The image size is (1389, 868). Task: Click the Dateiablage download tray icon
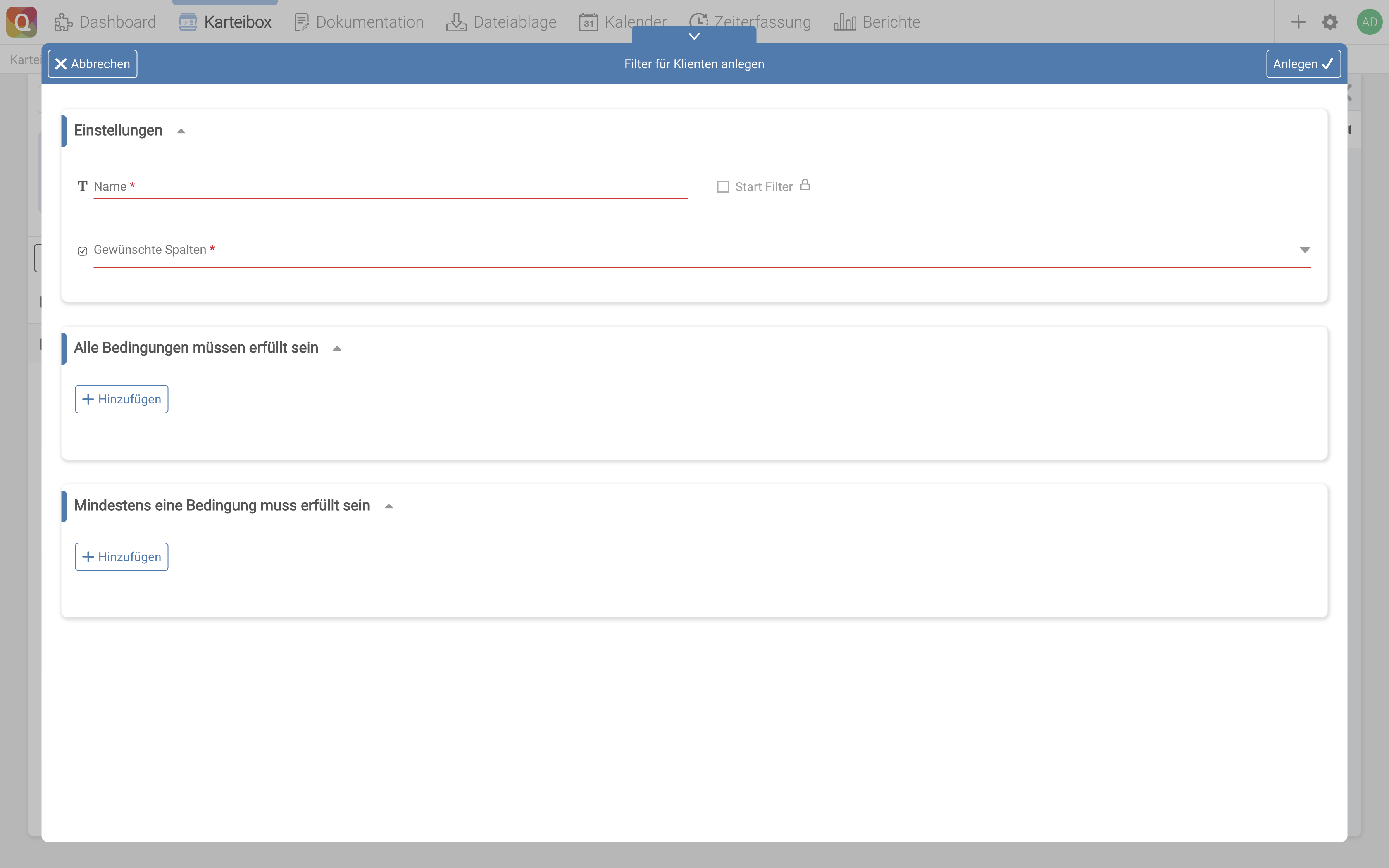pos(456,22)
